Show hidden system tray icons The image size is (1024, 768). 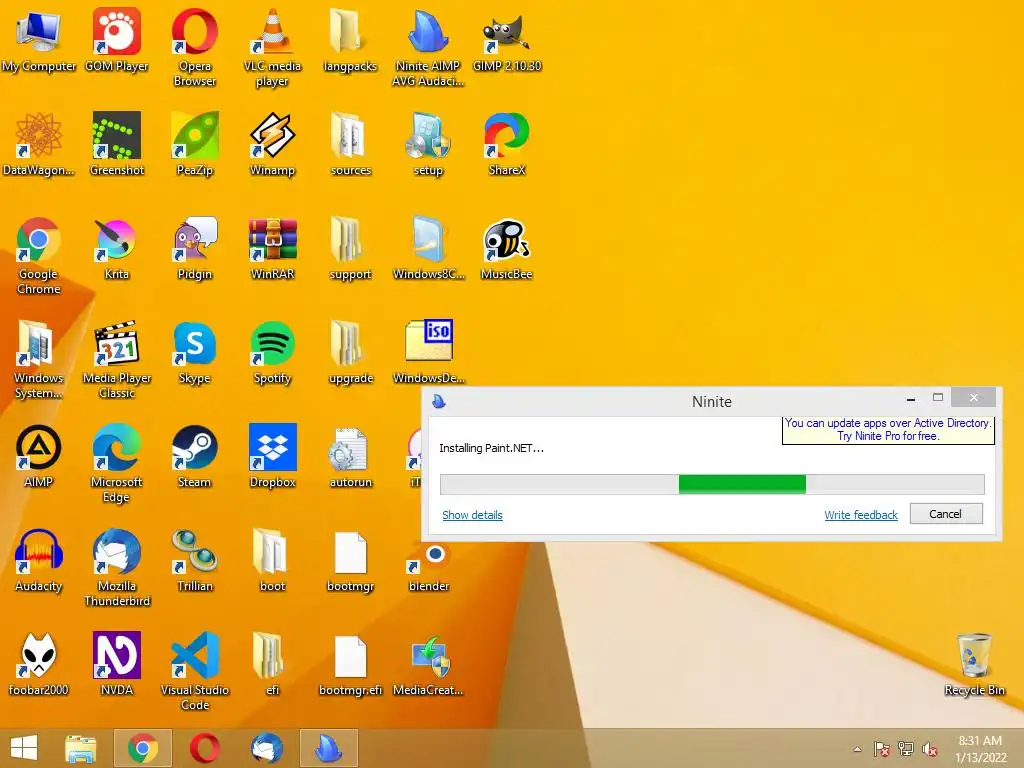coord(857,749)
